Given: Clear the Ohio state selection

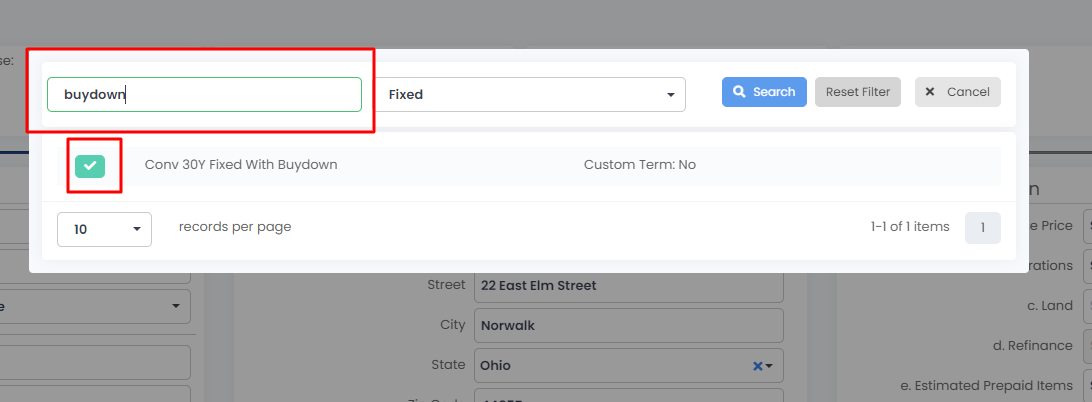Looking at the screenshot, I should (758, 366).
